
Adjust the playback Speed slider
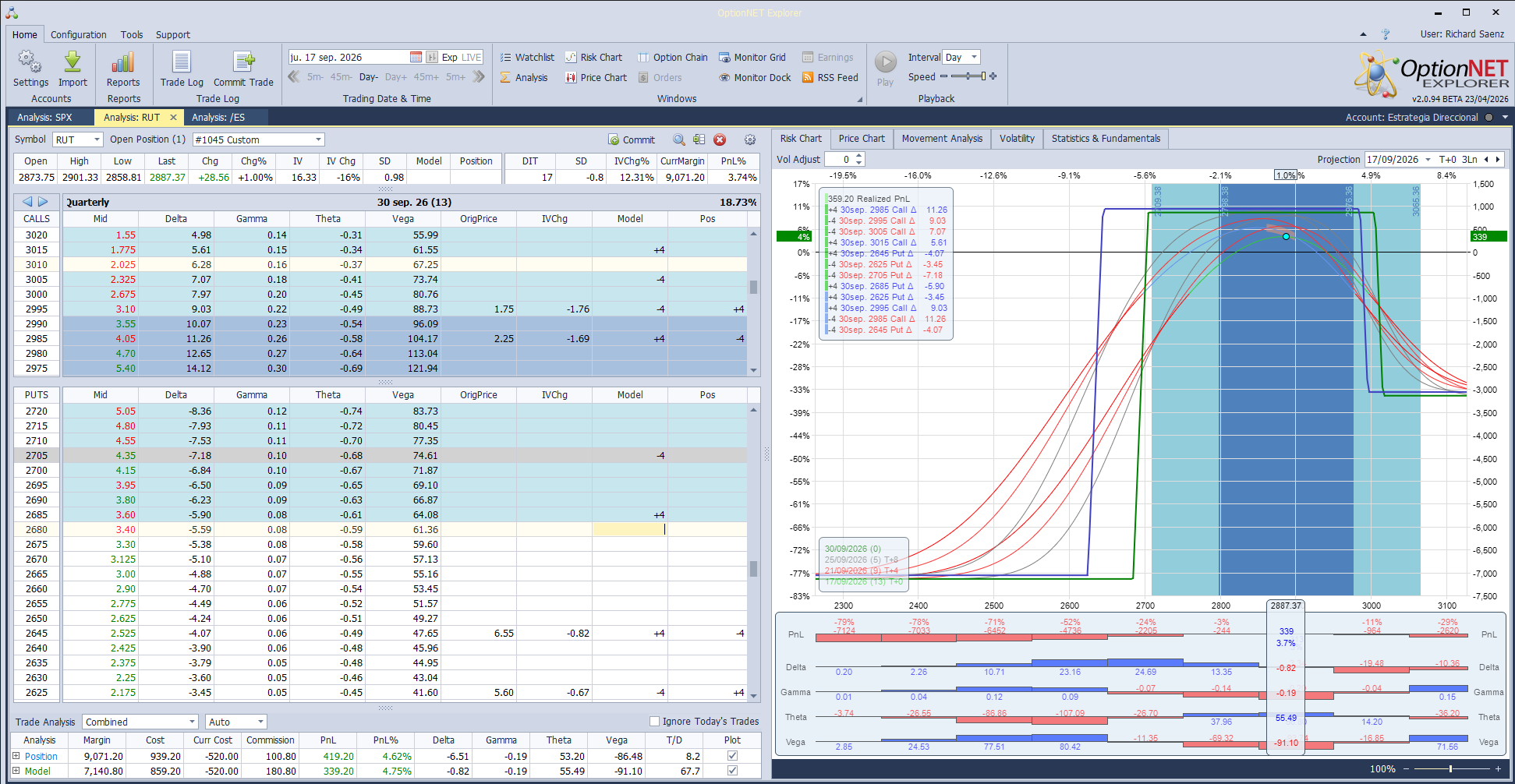[x=968, y=76]
